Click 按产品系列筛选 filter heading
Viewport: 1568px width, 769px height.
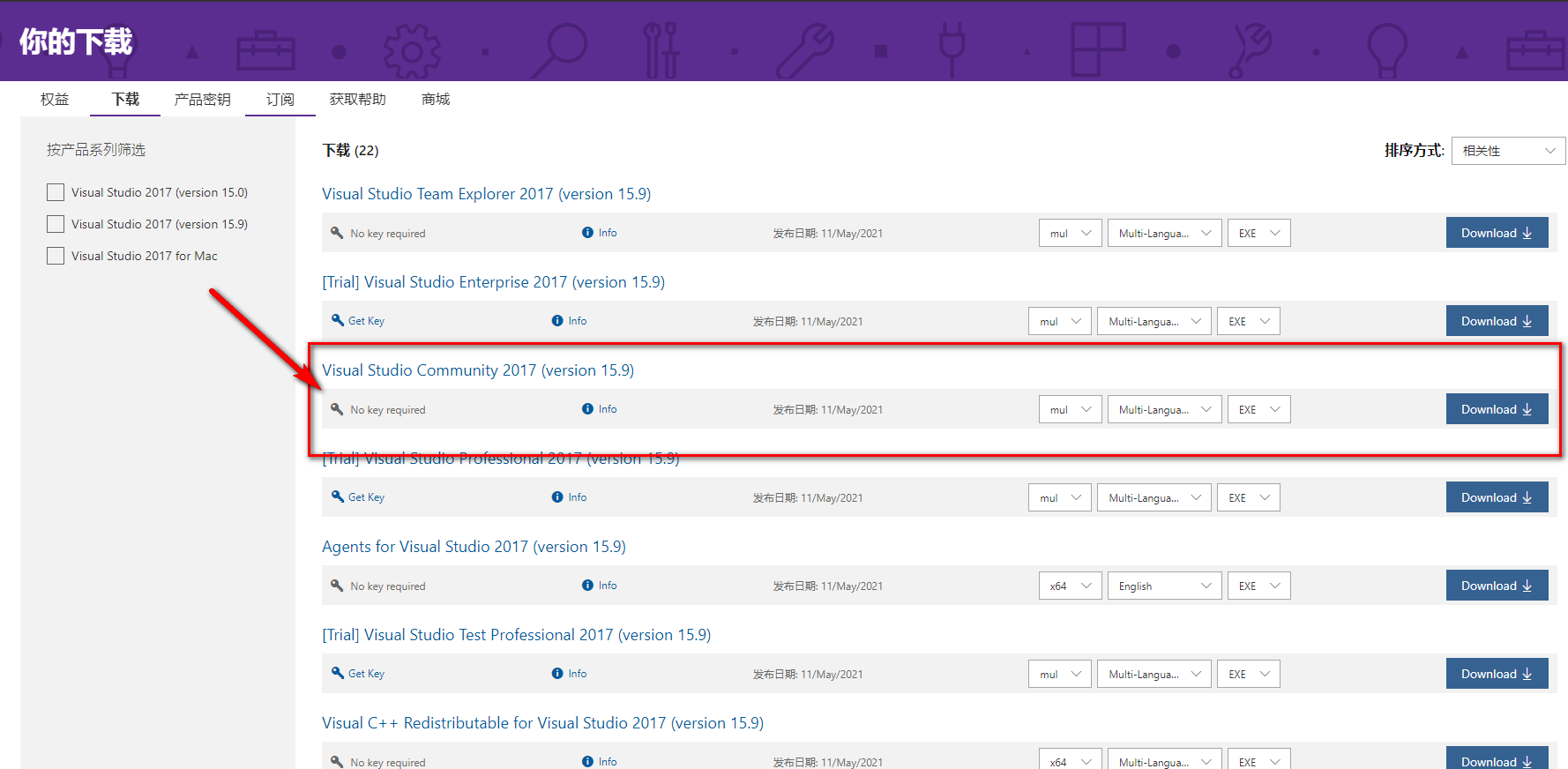pos(96,150)
